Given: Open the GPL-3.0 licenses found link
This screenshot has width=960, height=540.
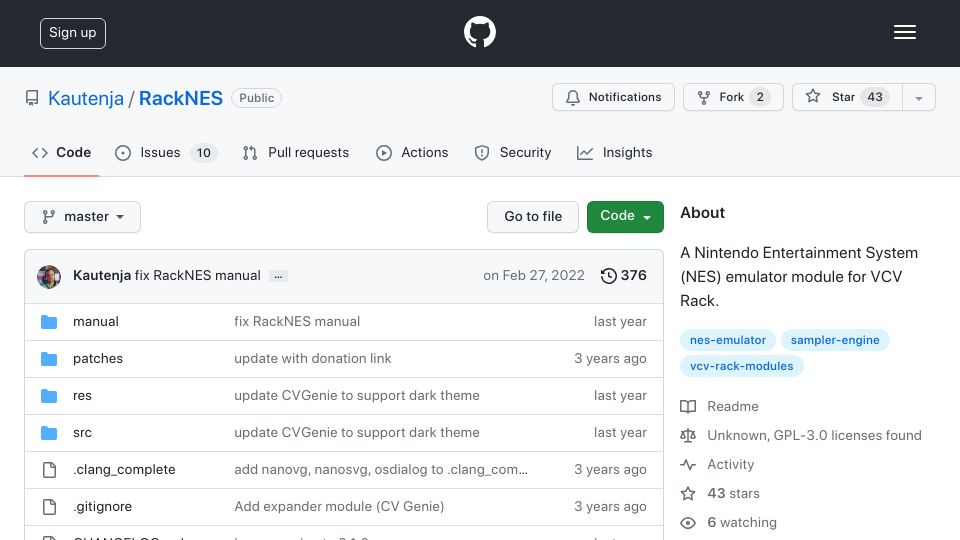Looking at the screenshot, I should point(801,435).
